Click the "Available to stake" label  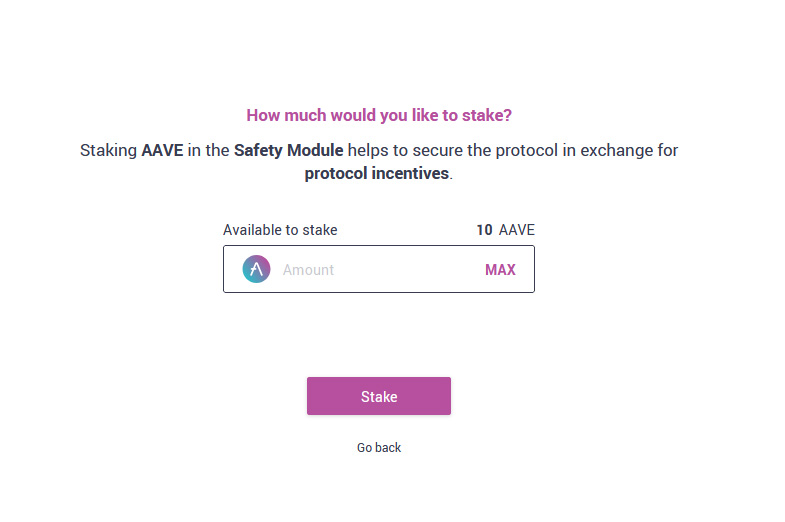tap(280, 230)
